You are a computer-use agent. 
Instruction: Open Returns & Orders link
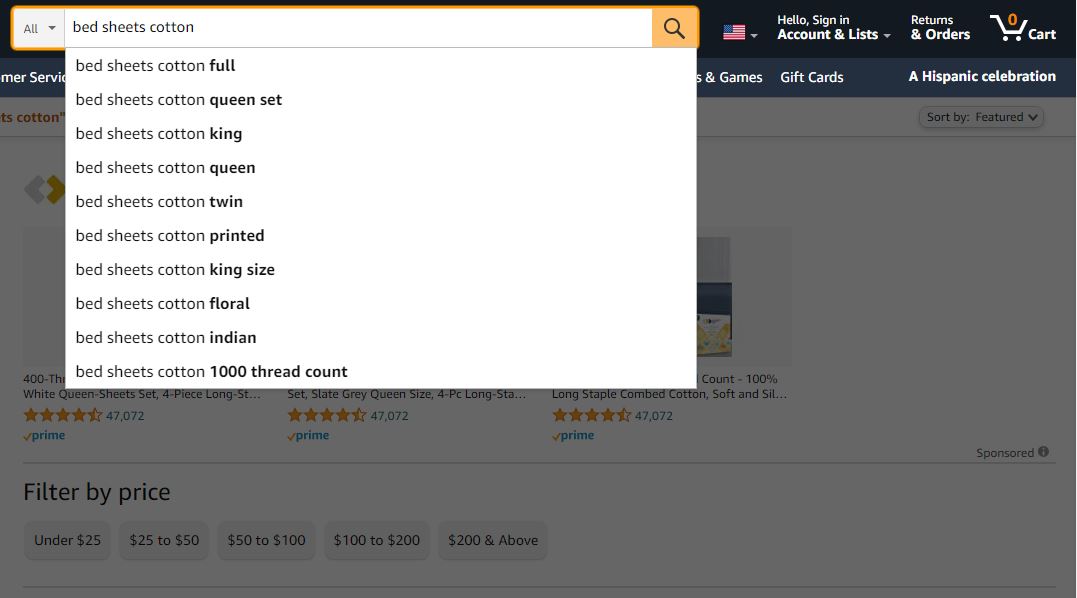click(940, 27)
